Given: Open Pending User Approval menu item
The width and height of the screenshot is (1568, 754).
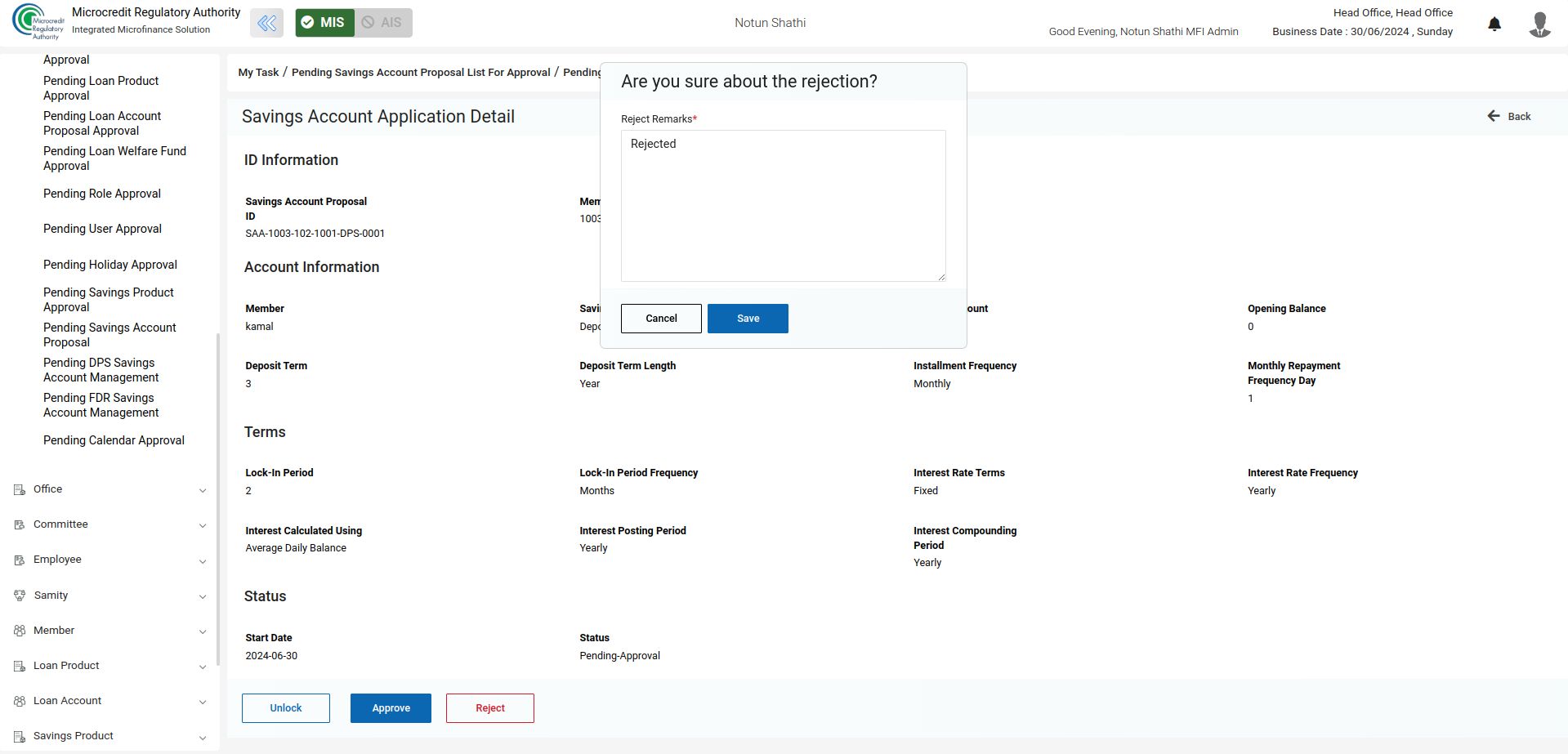Looking at the screenshot, I should [102, 229].
